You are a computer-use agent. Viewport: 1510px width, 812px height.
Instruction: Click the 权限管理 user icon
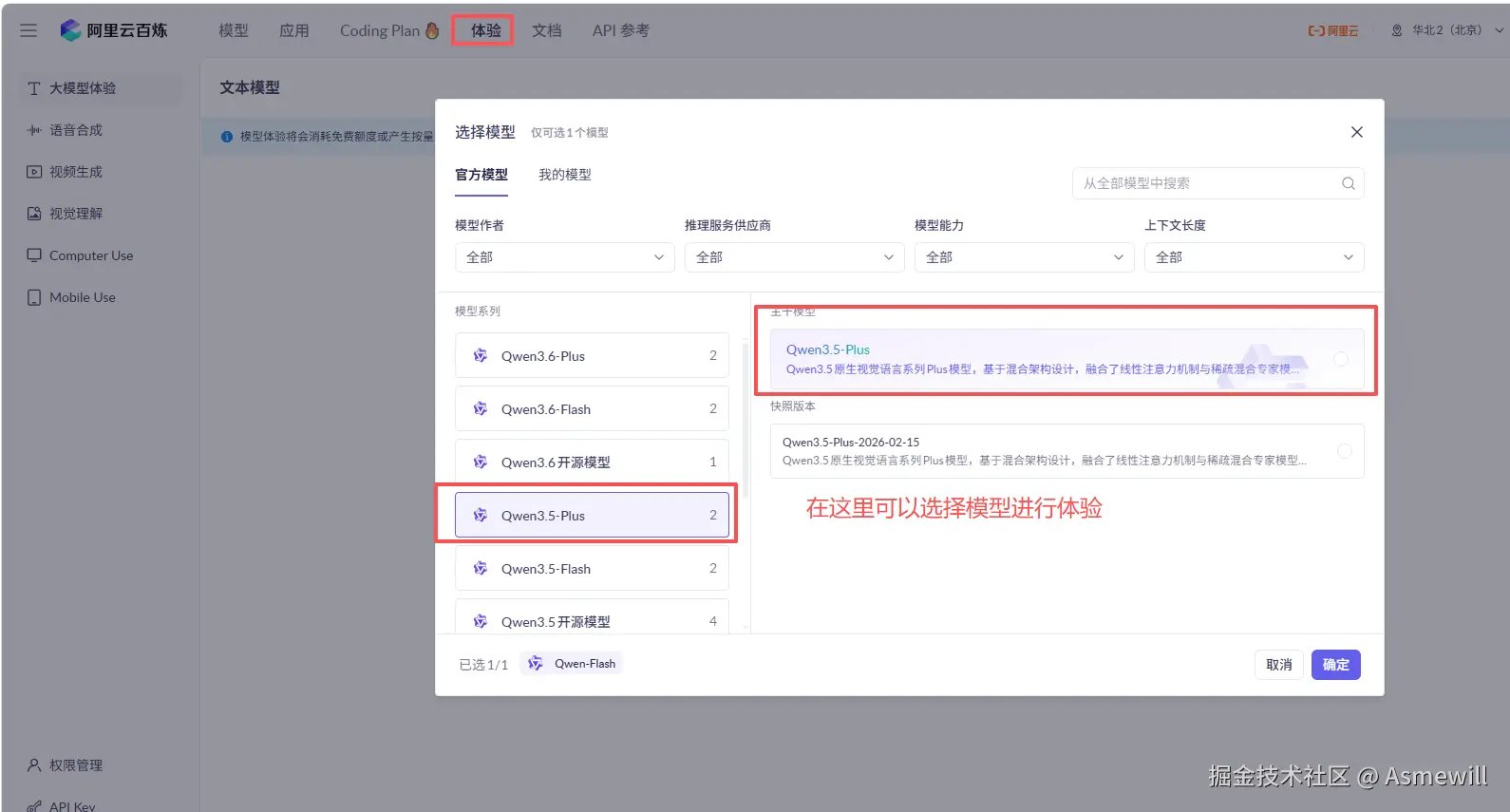click(34, 765)
